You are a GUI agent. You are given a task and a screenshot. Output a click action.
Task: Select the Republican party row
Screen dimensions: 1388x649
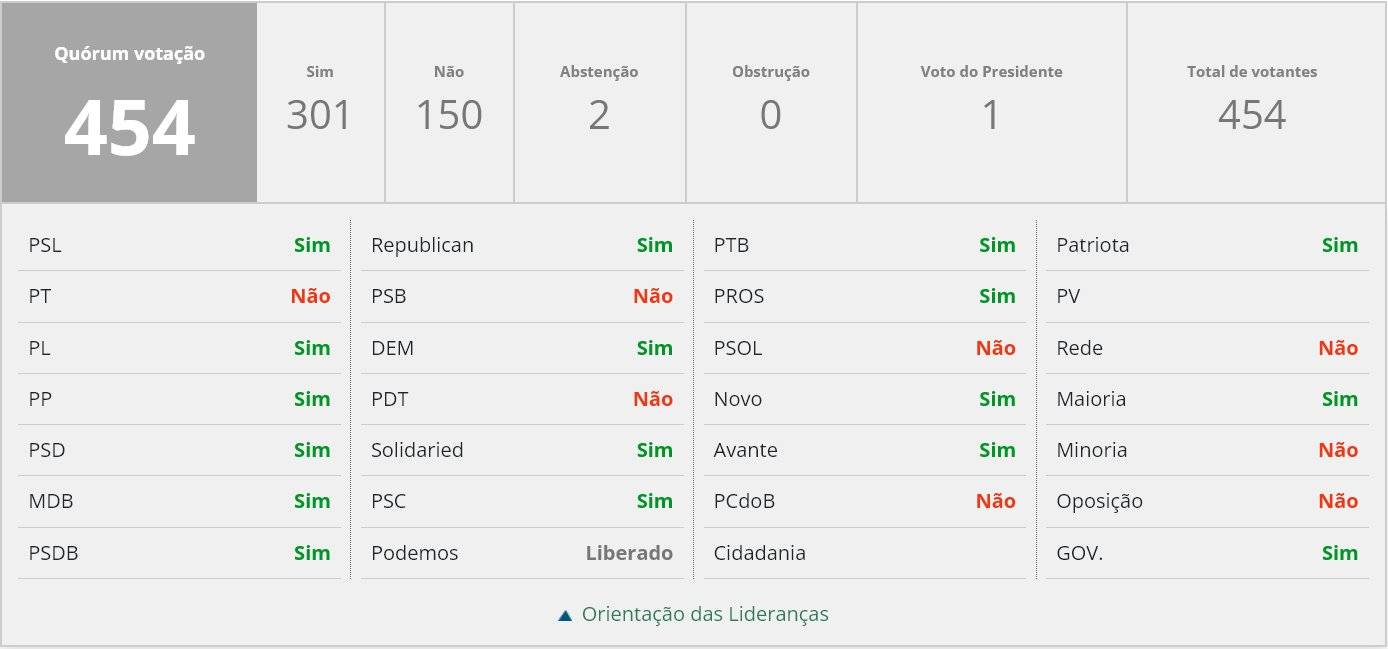coord(521,245)
